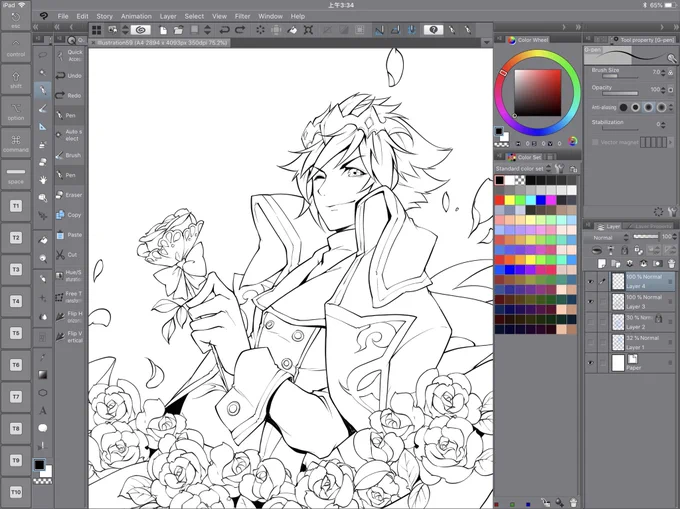680x509 pixels.
Task: Click the Delete layer trash icon
Action: pos(671,263)
